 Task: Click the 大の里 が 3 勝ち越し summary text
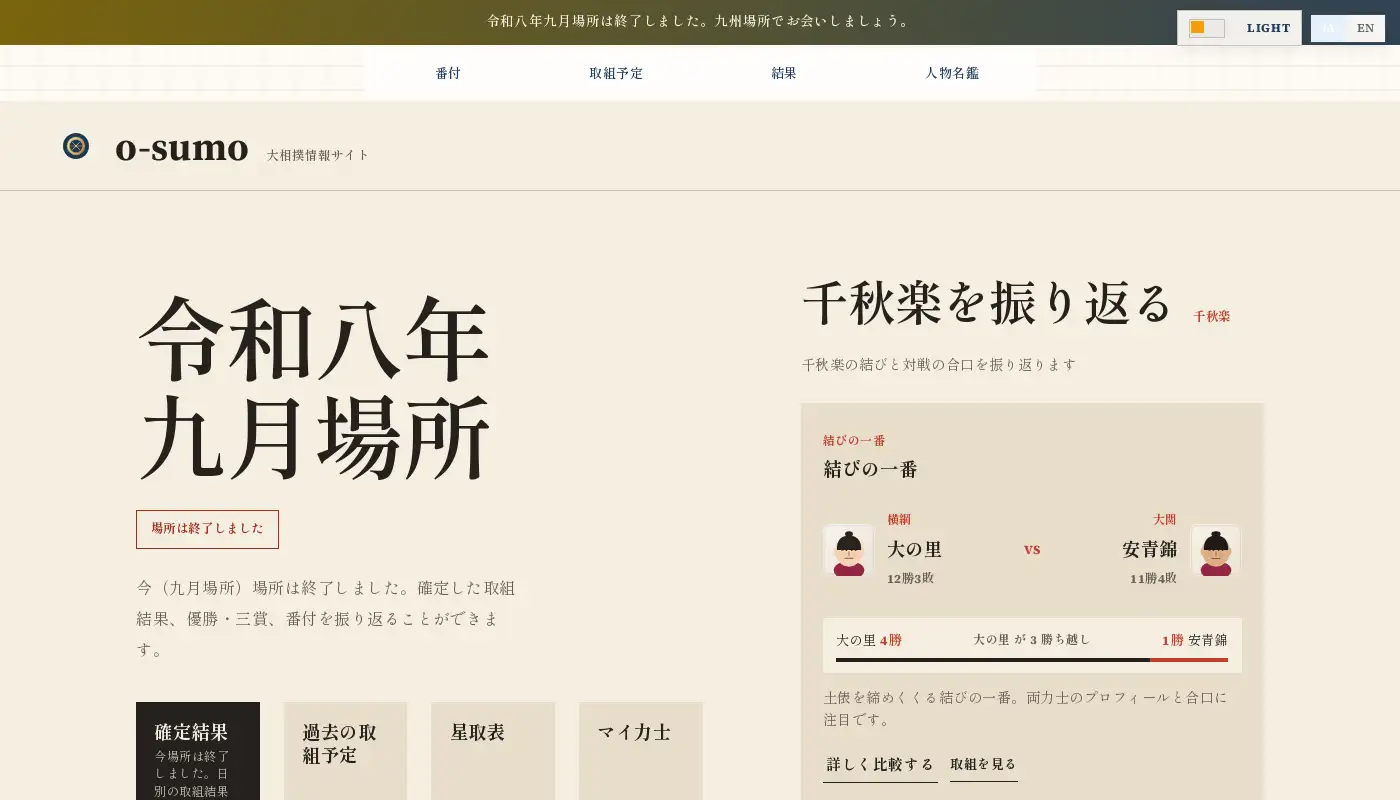click(1031, 639)
